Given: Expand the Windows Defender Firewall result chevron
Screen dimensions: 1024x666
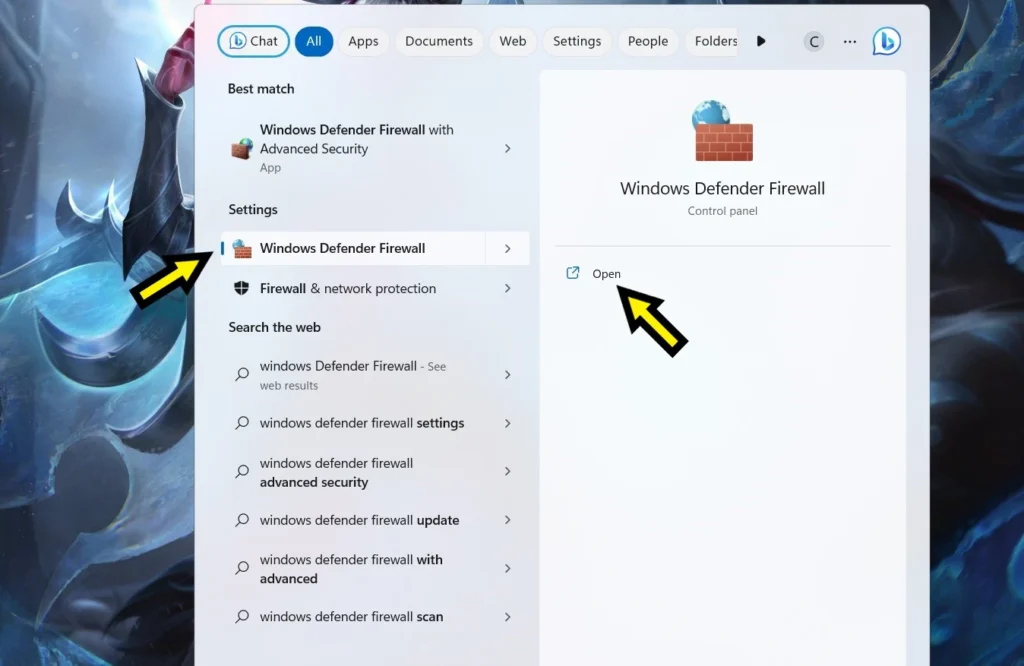Looking at the screenshot, I should (x=507, y=249).
